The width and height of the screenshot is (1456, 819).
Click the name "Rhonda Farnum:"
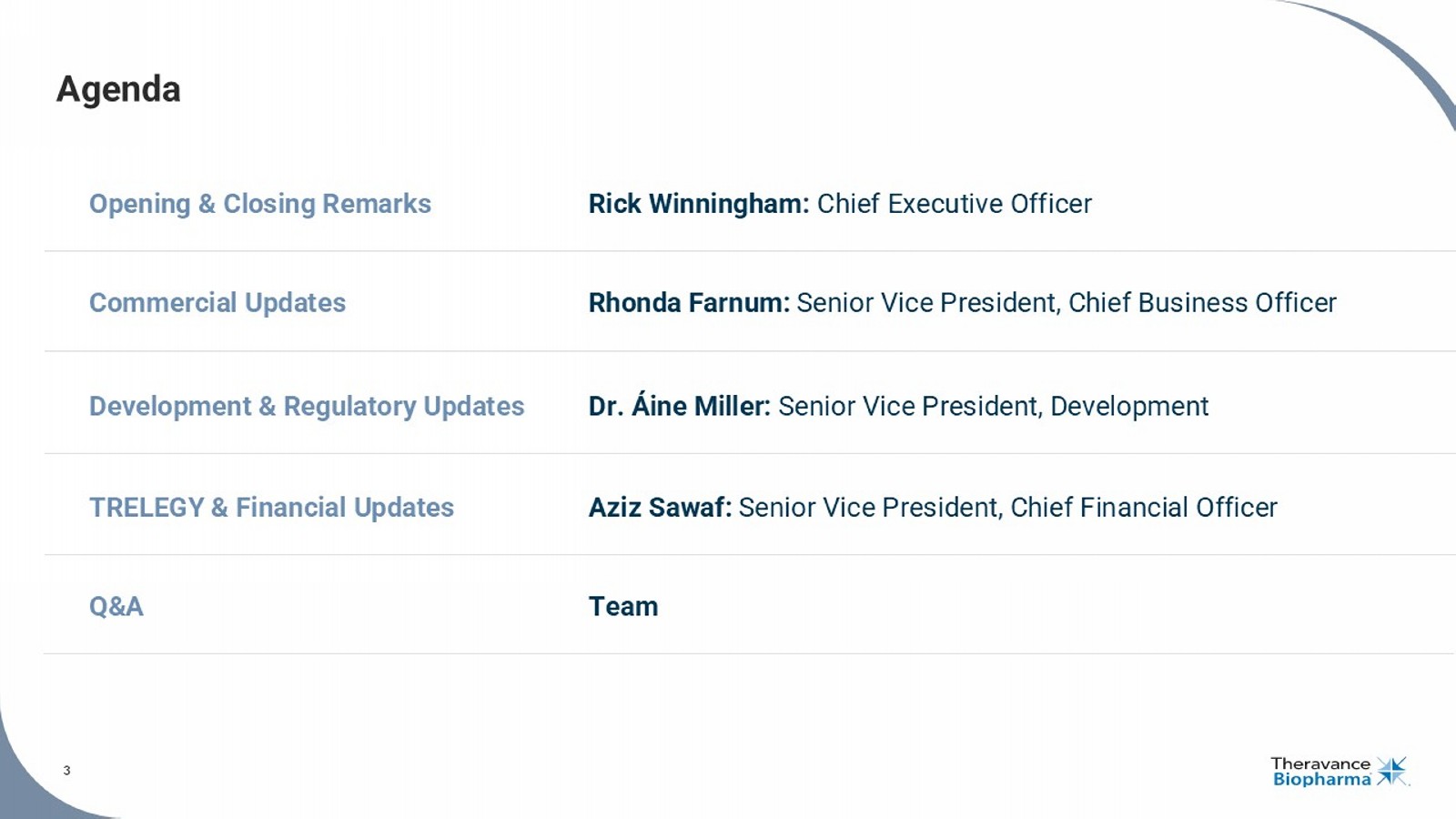click(x=689, y=302)
